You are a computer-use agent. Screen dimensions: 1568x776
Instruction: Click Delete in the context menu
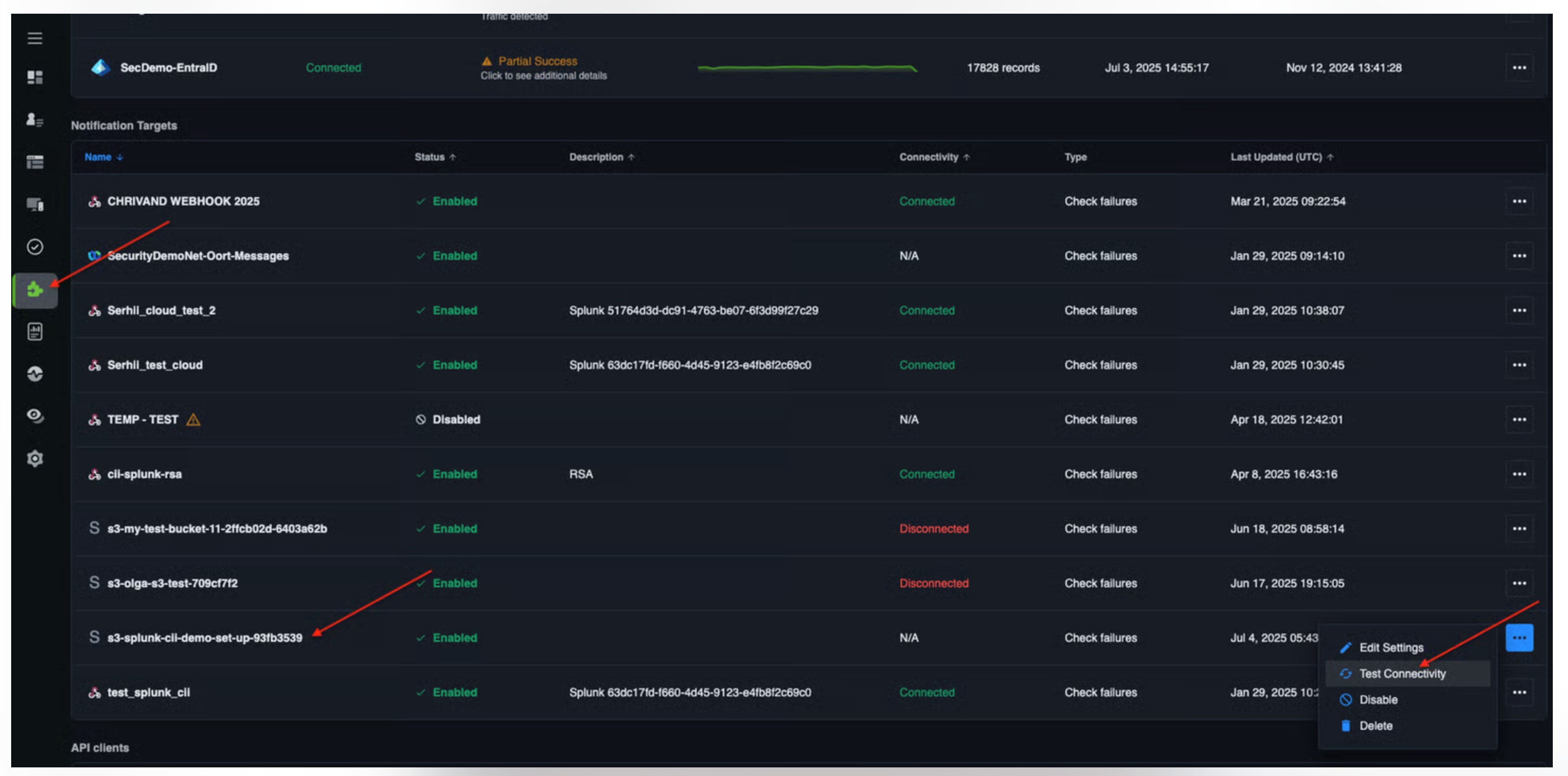point(1375,726)
